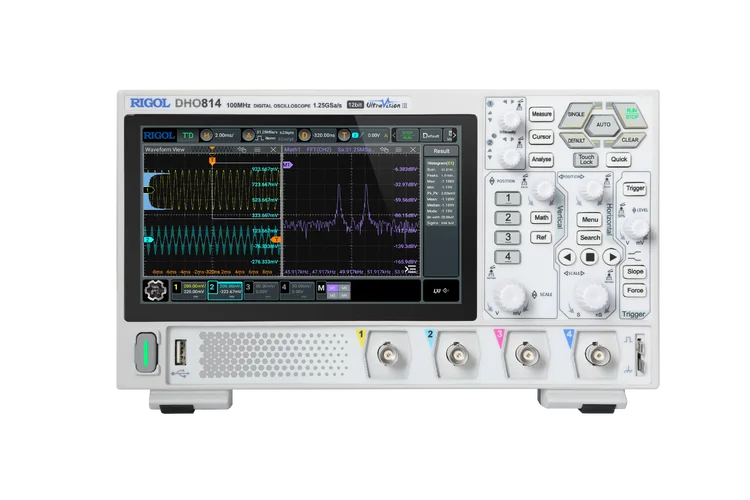Tap the Waveform View touch-gesture icon
The width and height of the screenshot is (750, 500).
pyautogui.click(x=242, y=150)
